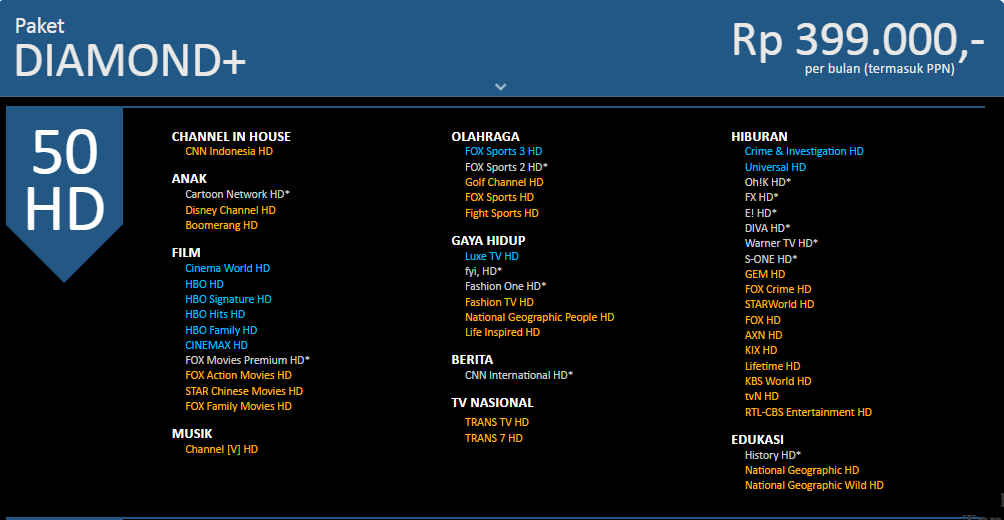Click HBO Signature HD

(229, 299)
